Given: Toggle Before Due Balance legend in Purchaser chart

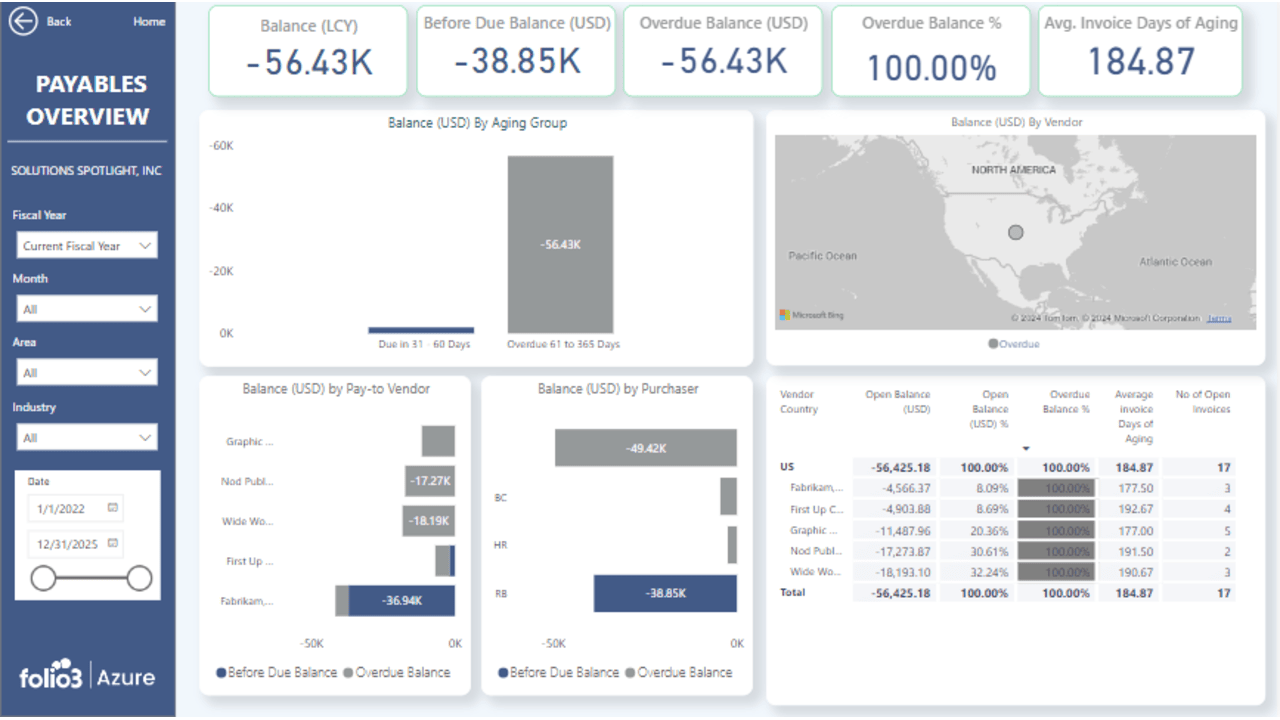Looking at the screenshot, I should click(x=558, y=672).
